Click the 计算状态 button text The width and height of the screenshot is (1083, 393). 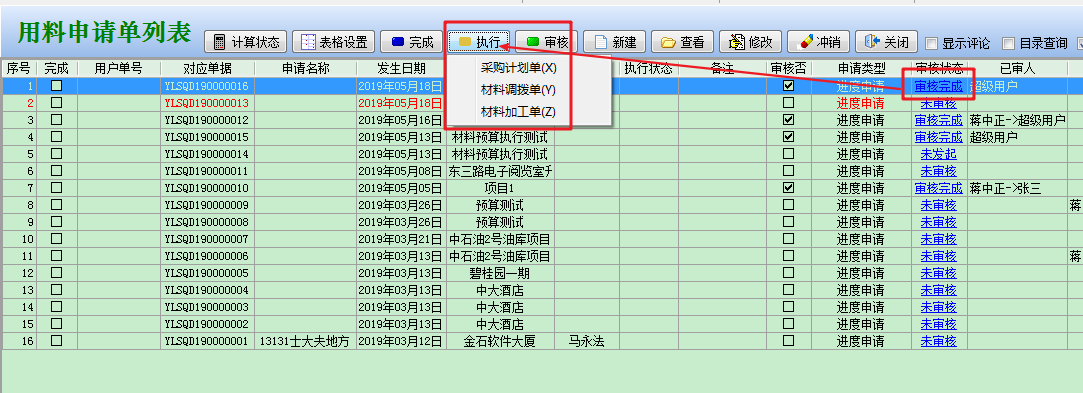(256, 43)
